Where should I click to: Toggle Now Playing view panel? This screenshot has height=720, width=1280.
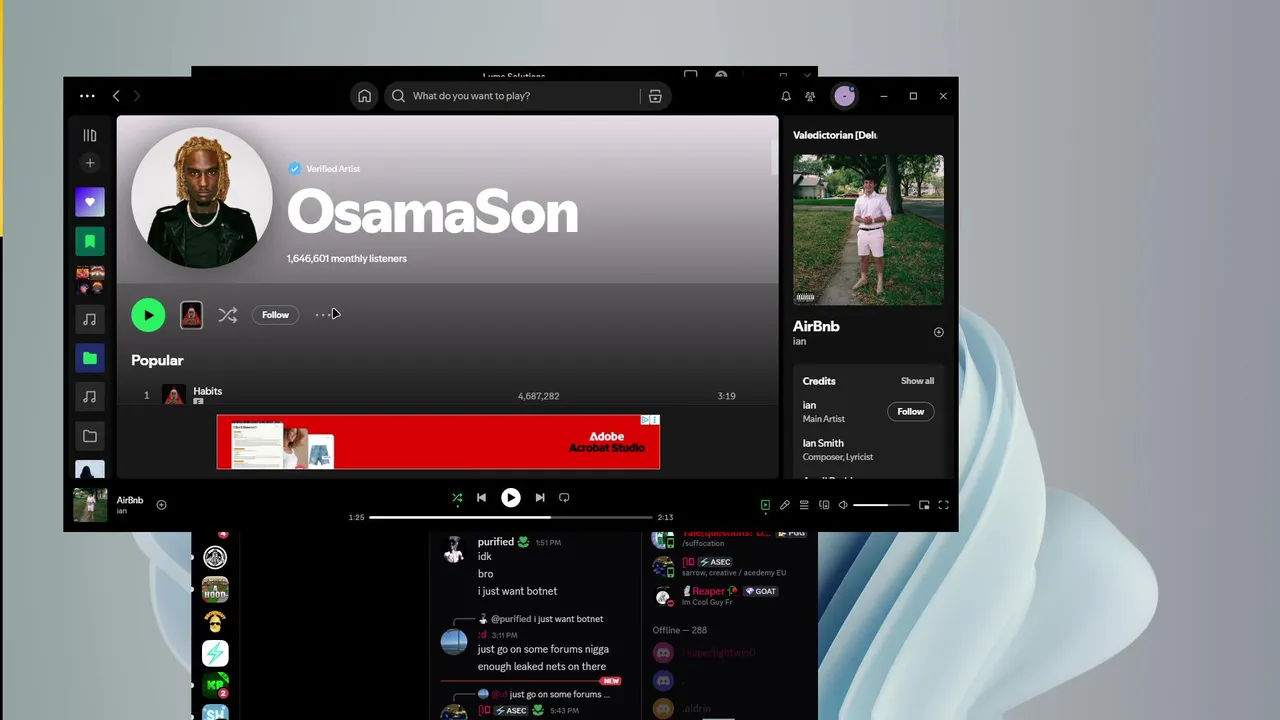[765, 505]
